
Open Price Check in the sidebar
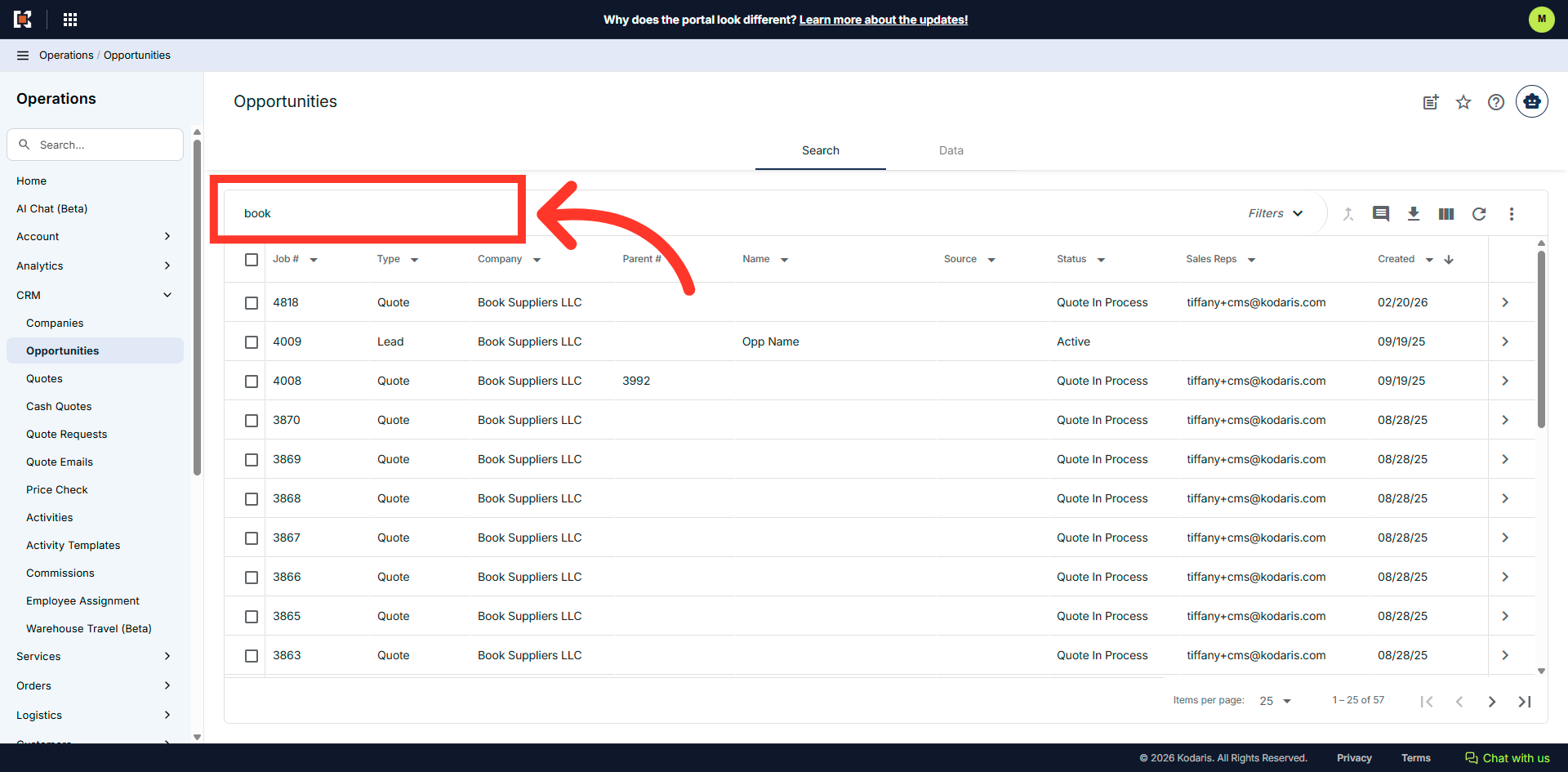57,490
